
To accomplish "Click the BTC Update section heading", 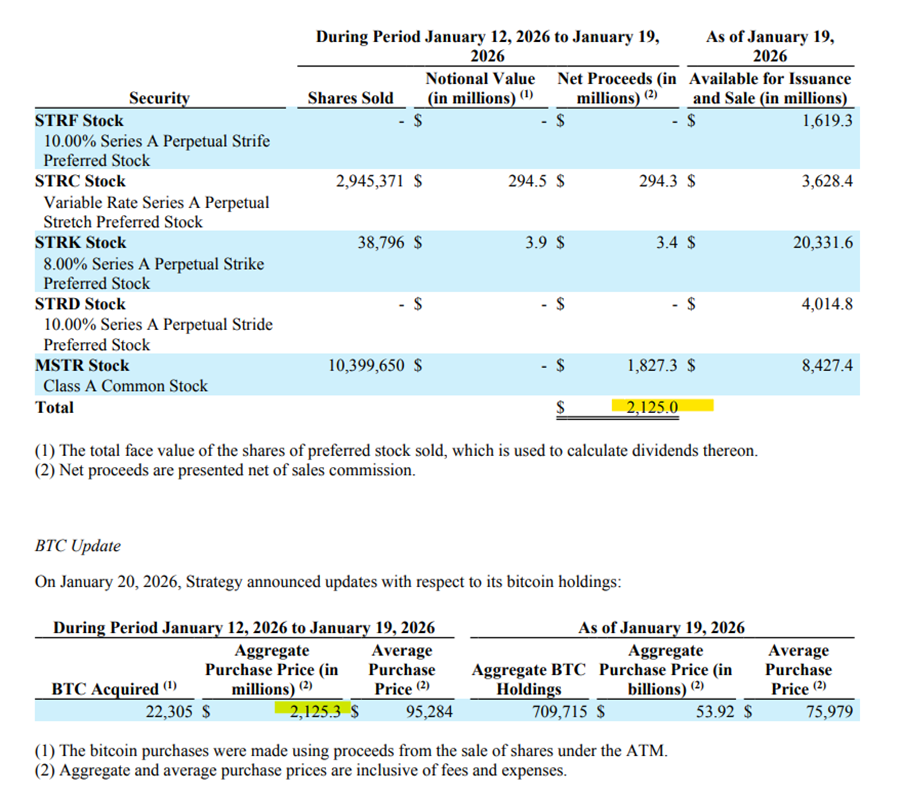I will [x=77, y=546].
